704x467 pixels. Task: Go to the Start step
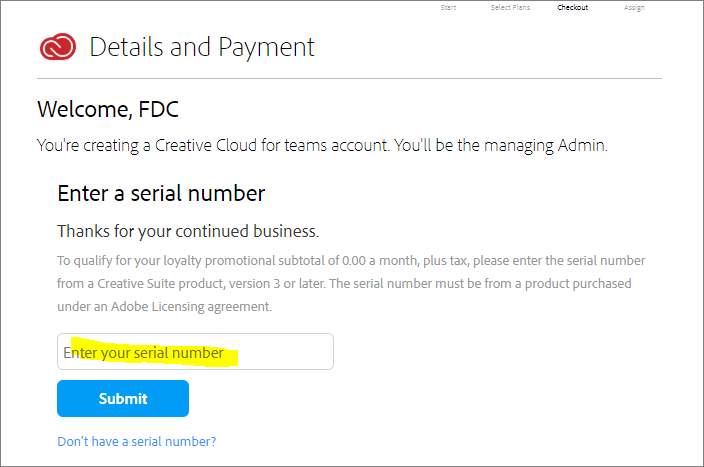(x=448, y=8)
